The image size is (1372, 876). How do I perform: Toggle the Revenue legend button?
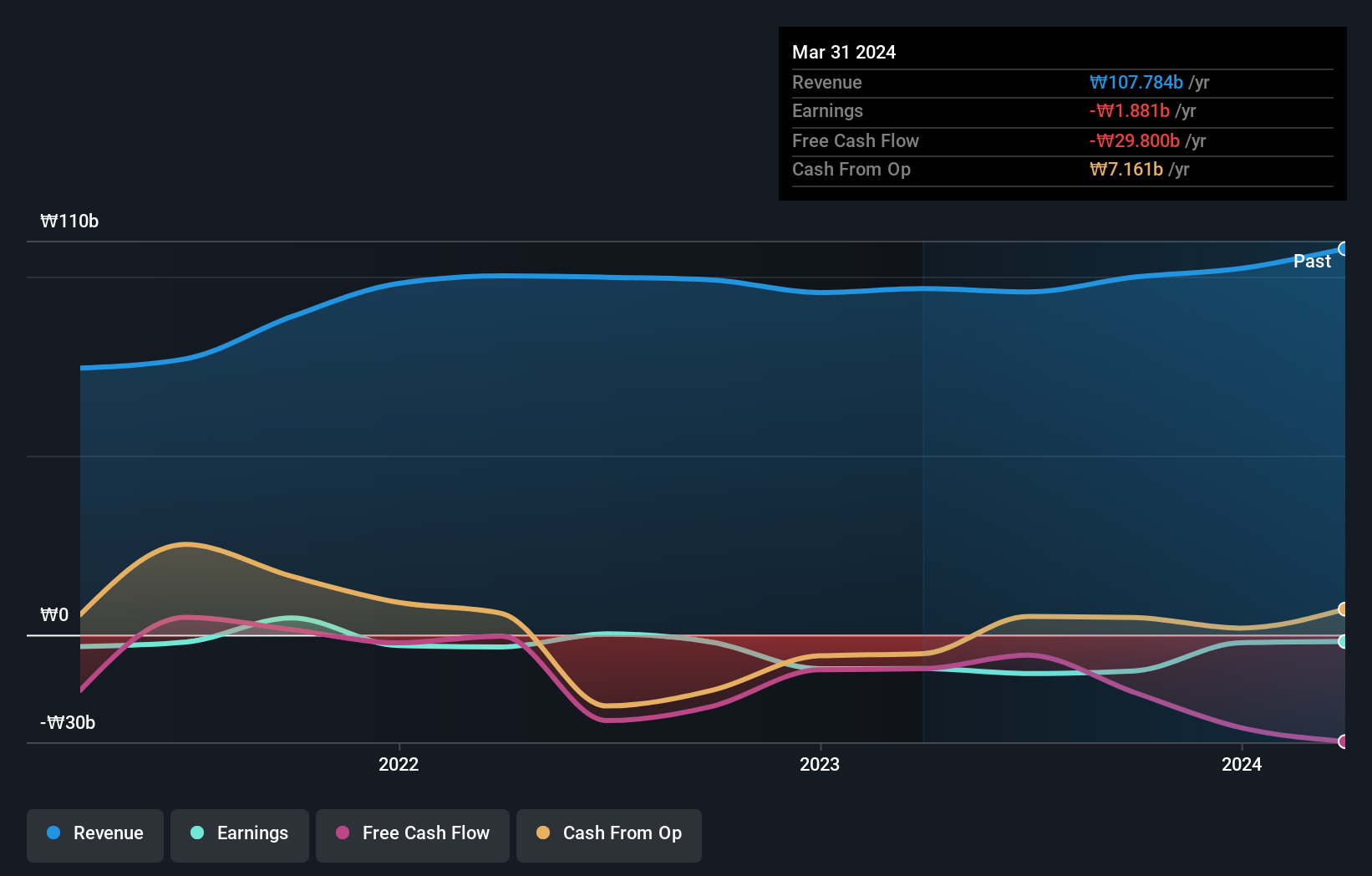point(95,835)
